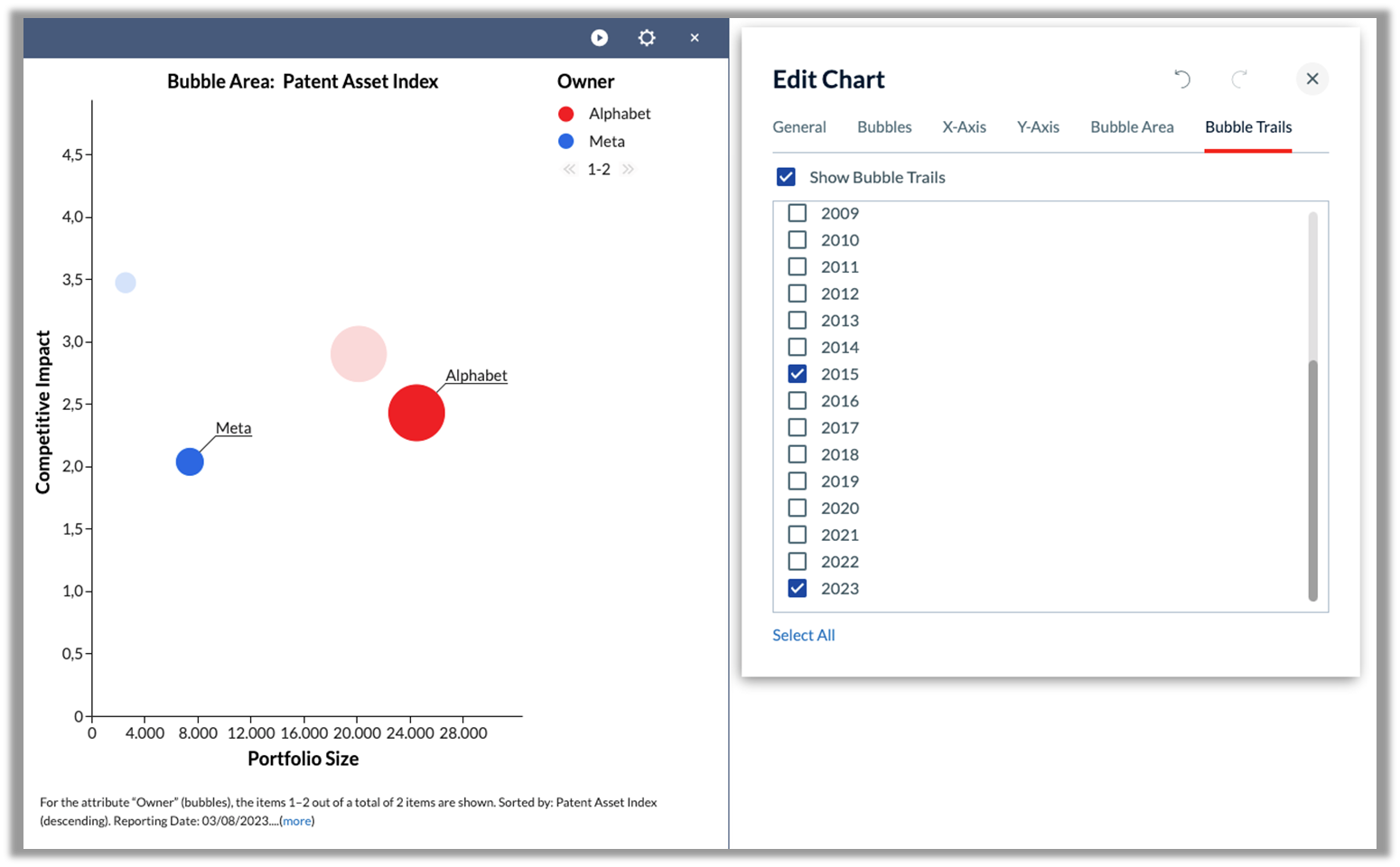Tick the 2020 checkbox
The image size is (1400, 867).
tap(798, 508)
